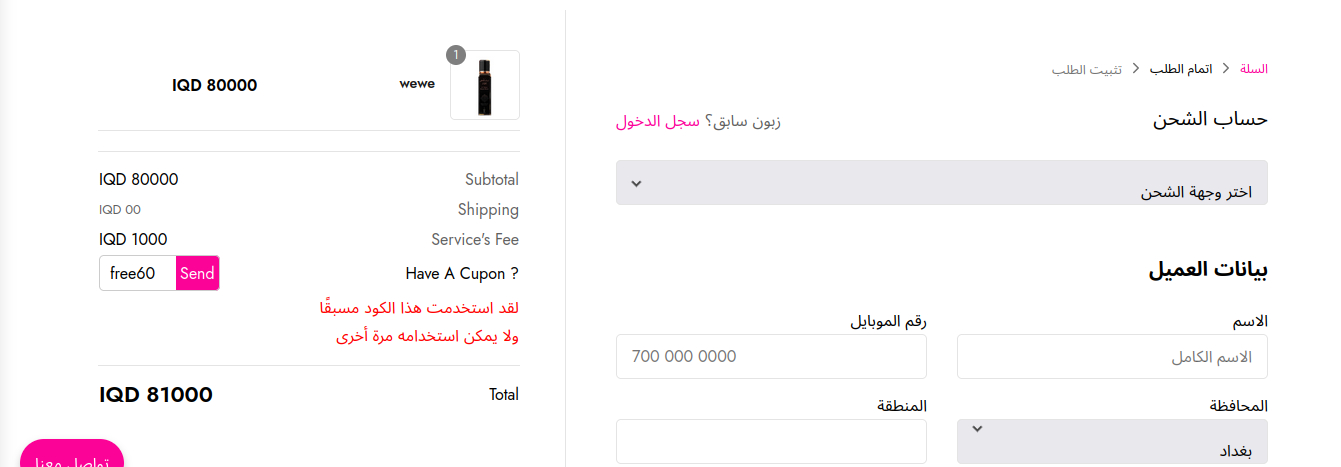1341x467 pixels.
Task: Open the تواصل معنا contact button
Action: [x=72, y=454]
